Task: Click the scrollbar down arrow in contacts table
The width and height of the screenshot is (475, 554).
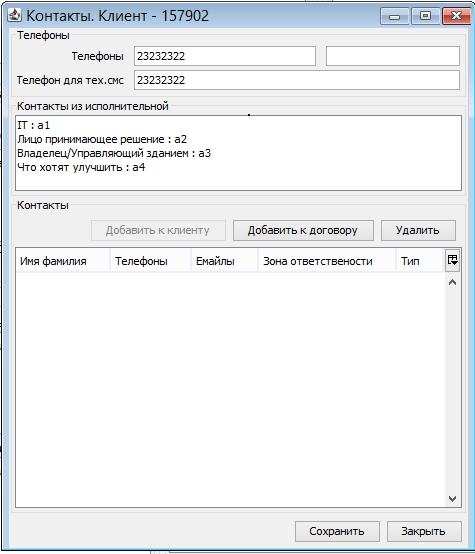Action: tap(452, 499)
